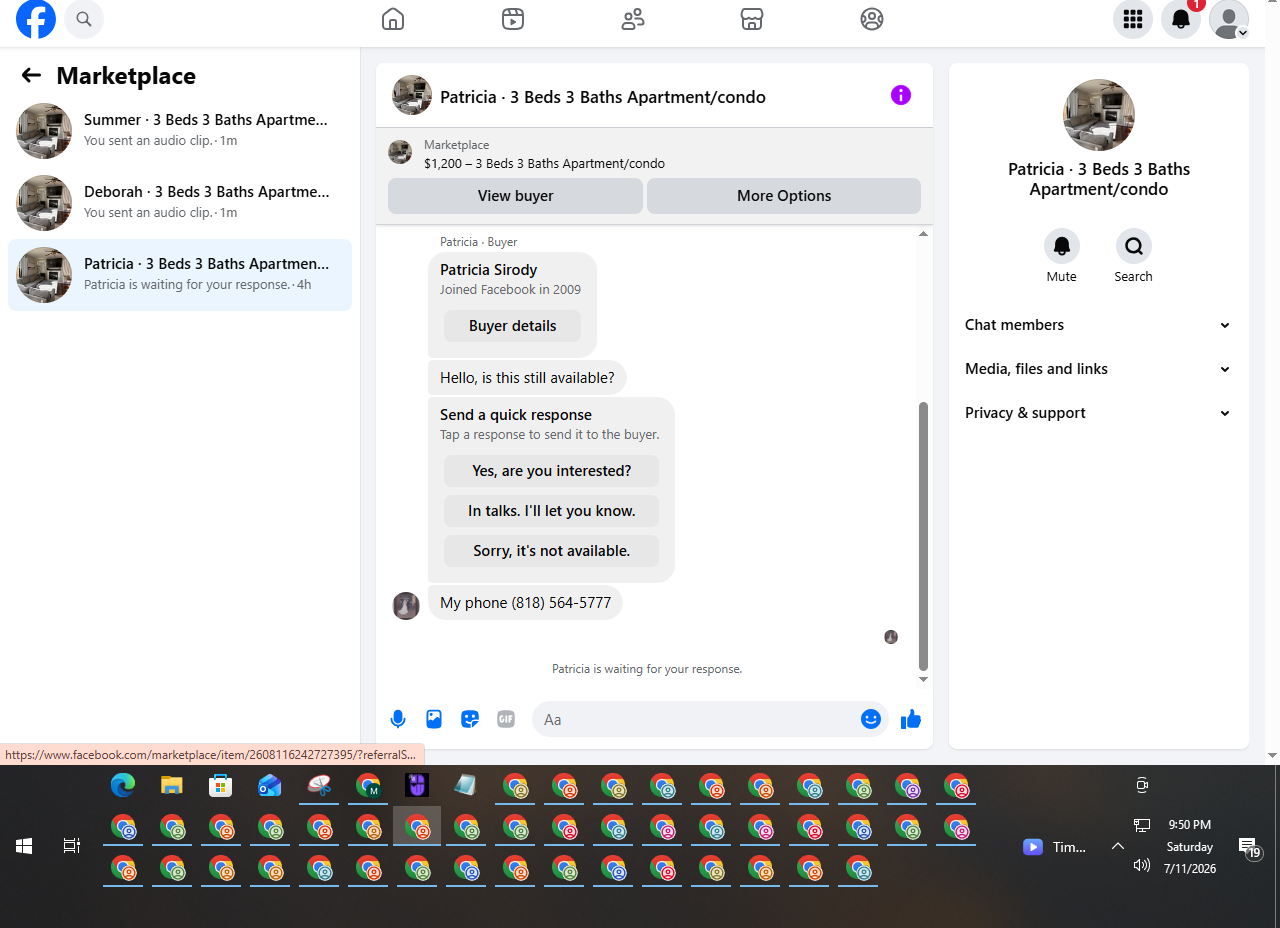Image resolution: width=1280 pixels, height=928 pixels.
Task: Send quick reply "Sorry, it's not available."
Action: pos(551,551)
